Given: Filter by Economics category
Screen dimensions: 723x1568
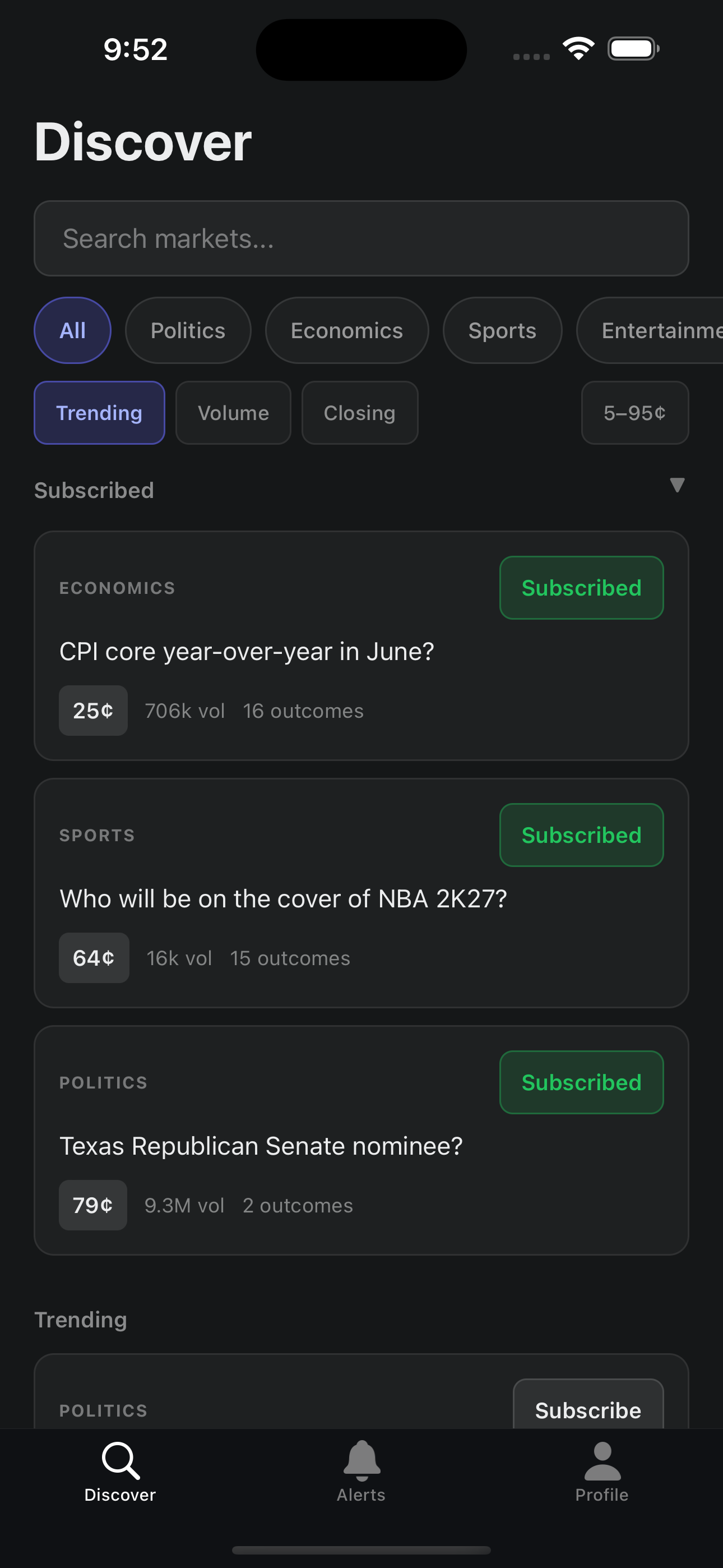Looking at the screenshot, I should (x=347, y=330).
